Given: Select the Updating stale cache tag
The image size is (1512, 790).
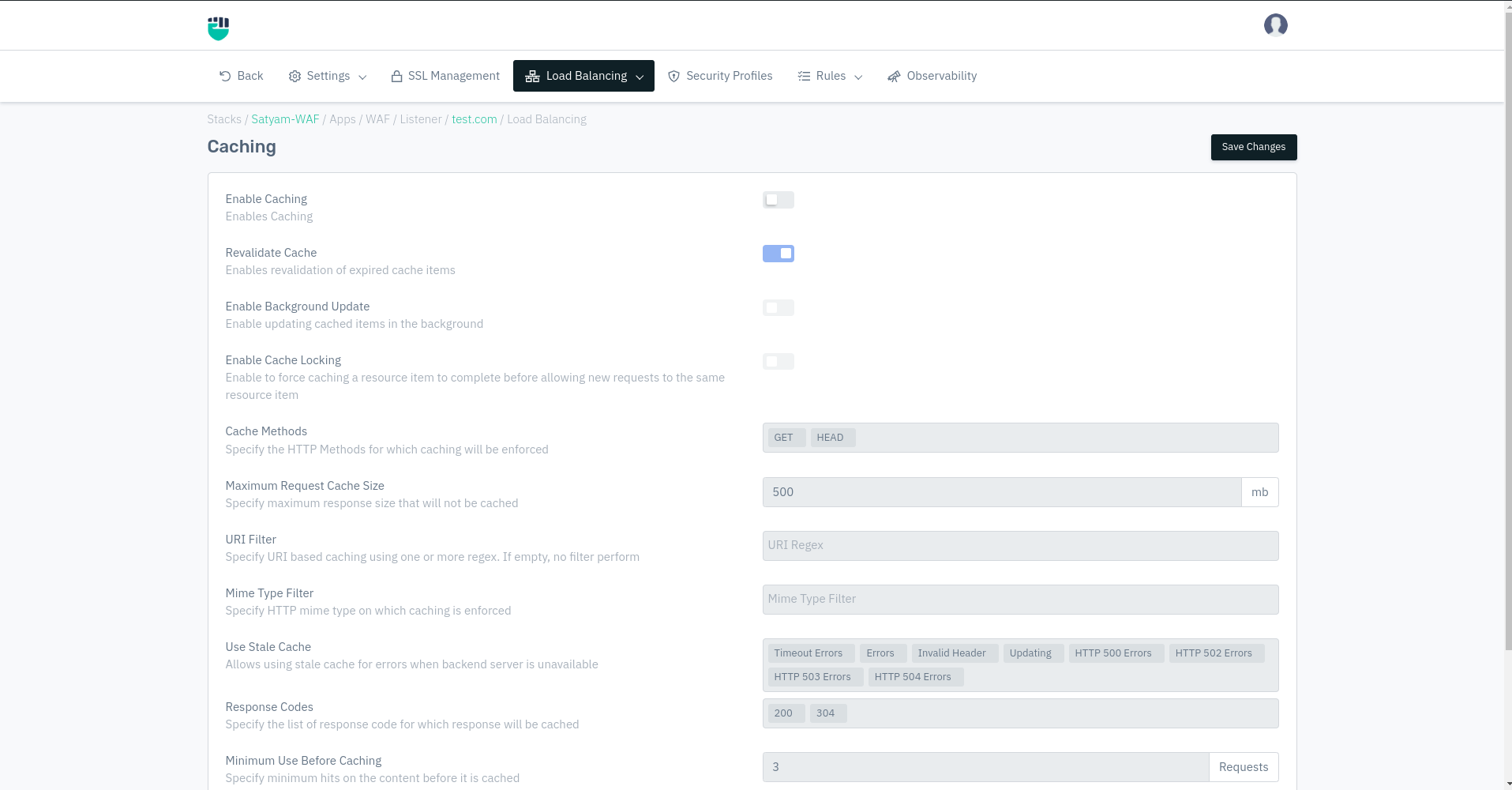Looking at the screenshot, I should 1034,653.
